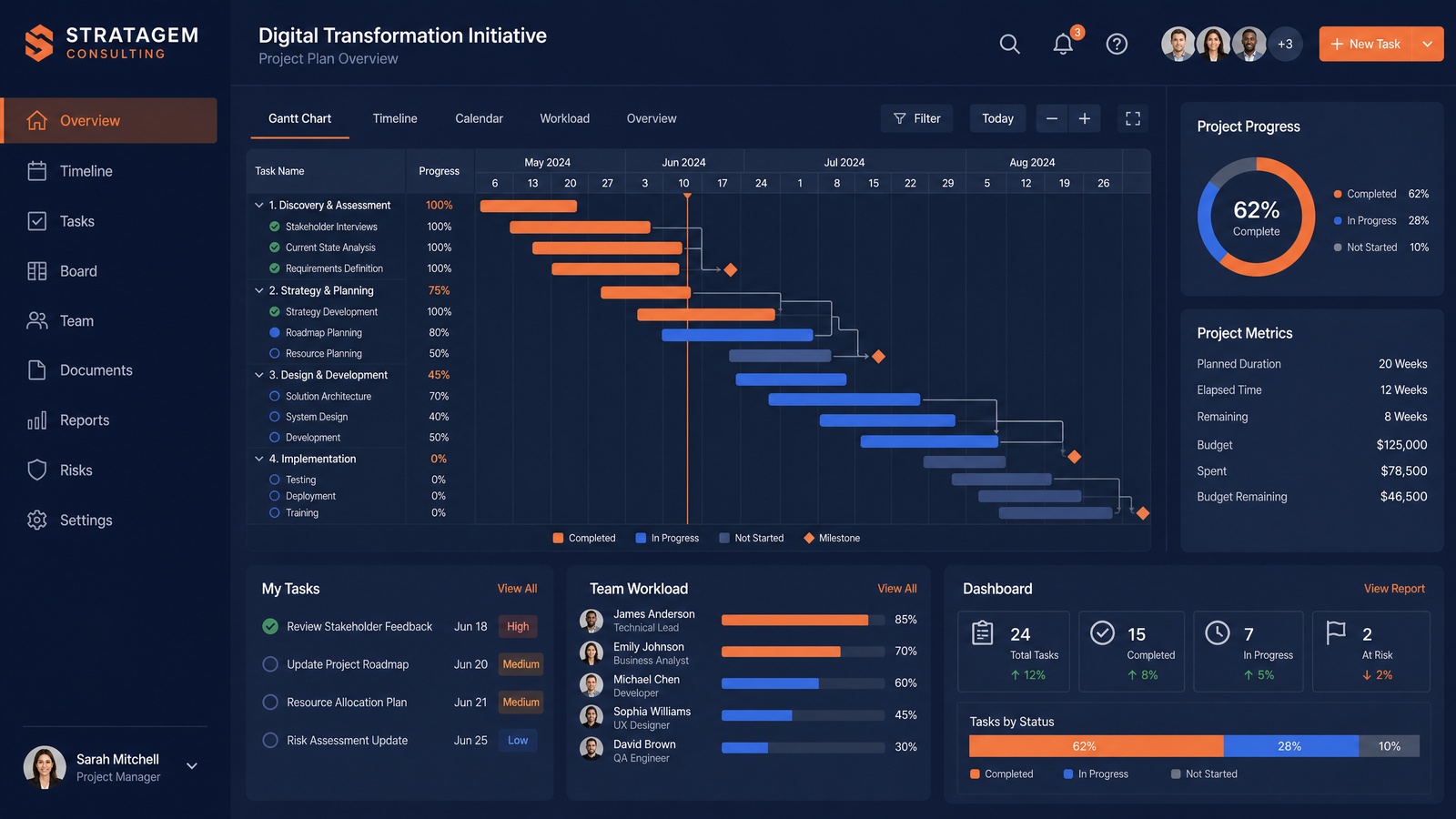Screen dimensions: 1456x819
Task: Open Risks shield icon in sidebar
Action: [x=37, y=470]
